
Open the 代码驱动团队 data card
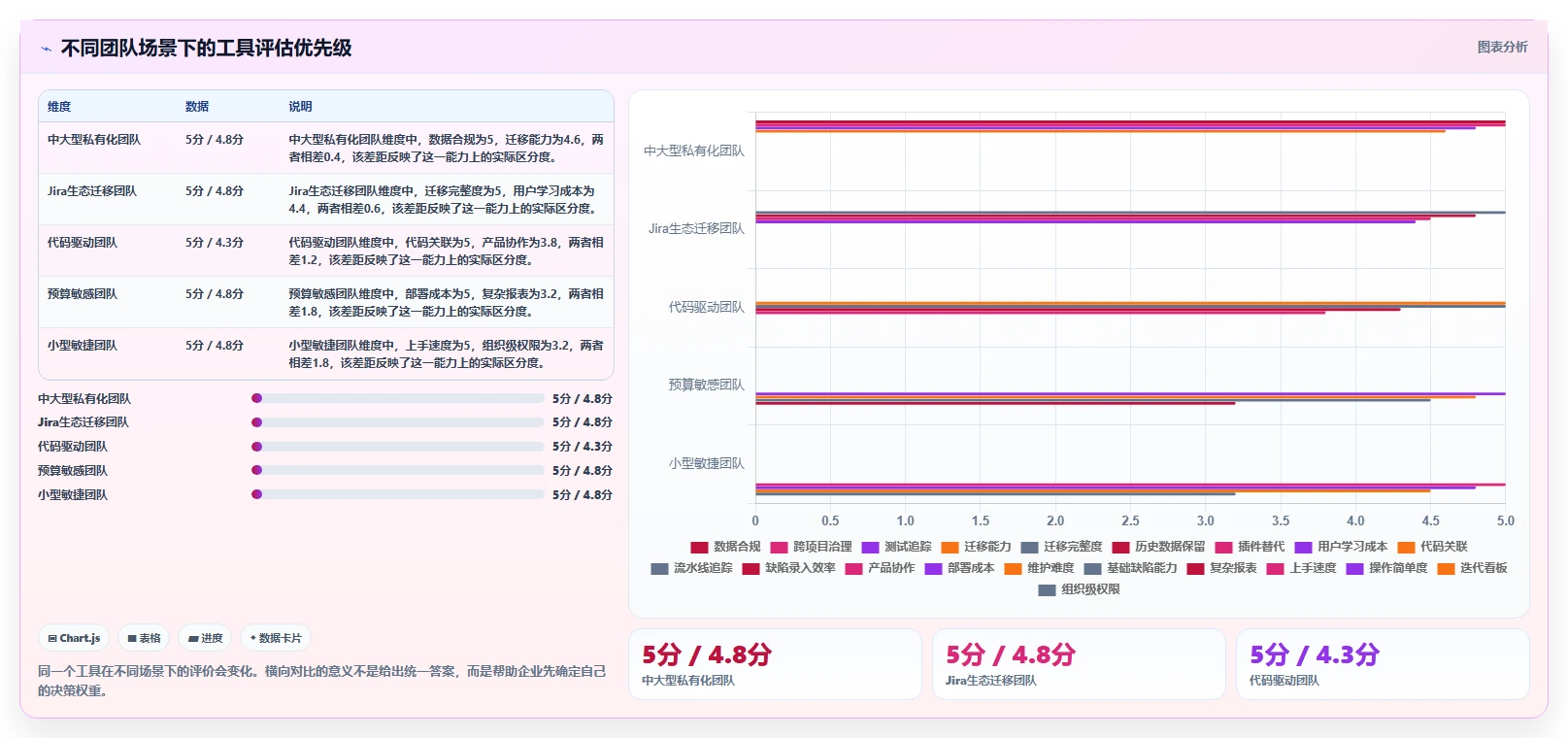pos(1383,664)
